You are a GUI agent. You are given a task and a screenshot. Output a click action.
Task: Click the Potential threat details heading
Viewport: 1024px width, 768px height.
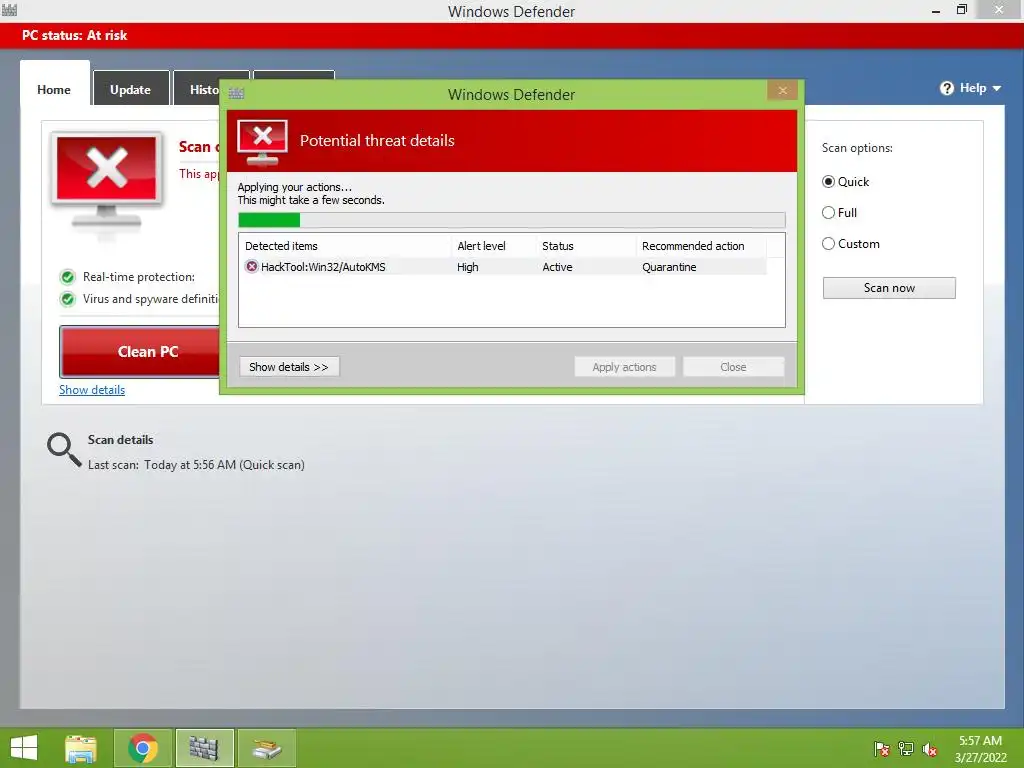click(x=377, y=140)
